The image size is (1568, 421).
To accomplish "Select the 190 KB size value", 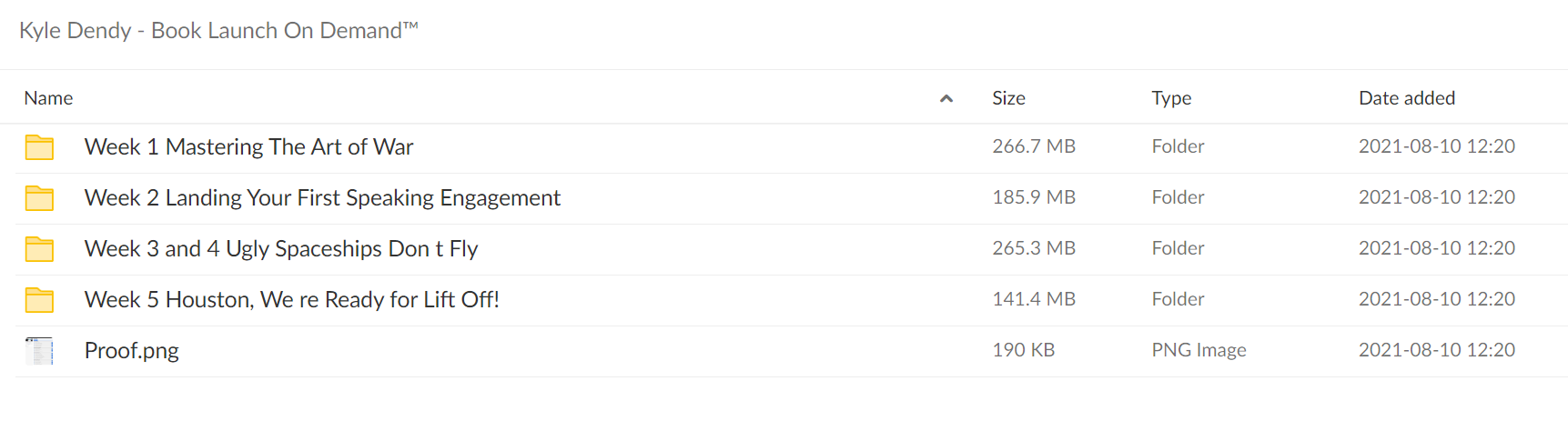I will tap(1023, 350).
